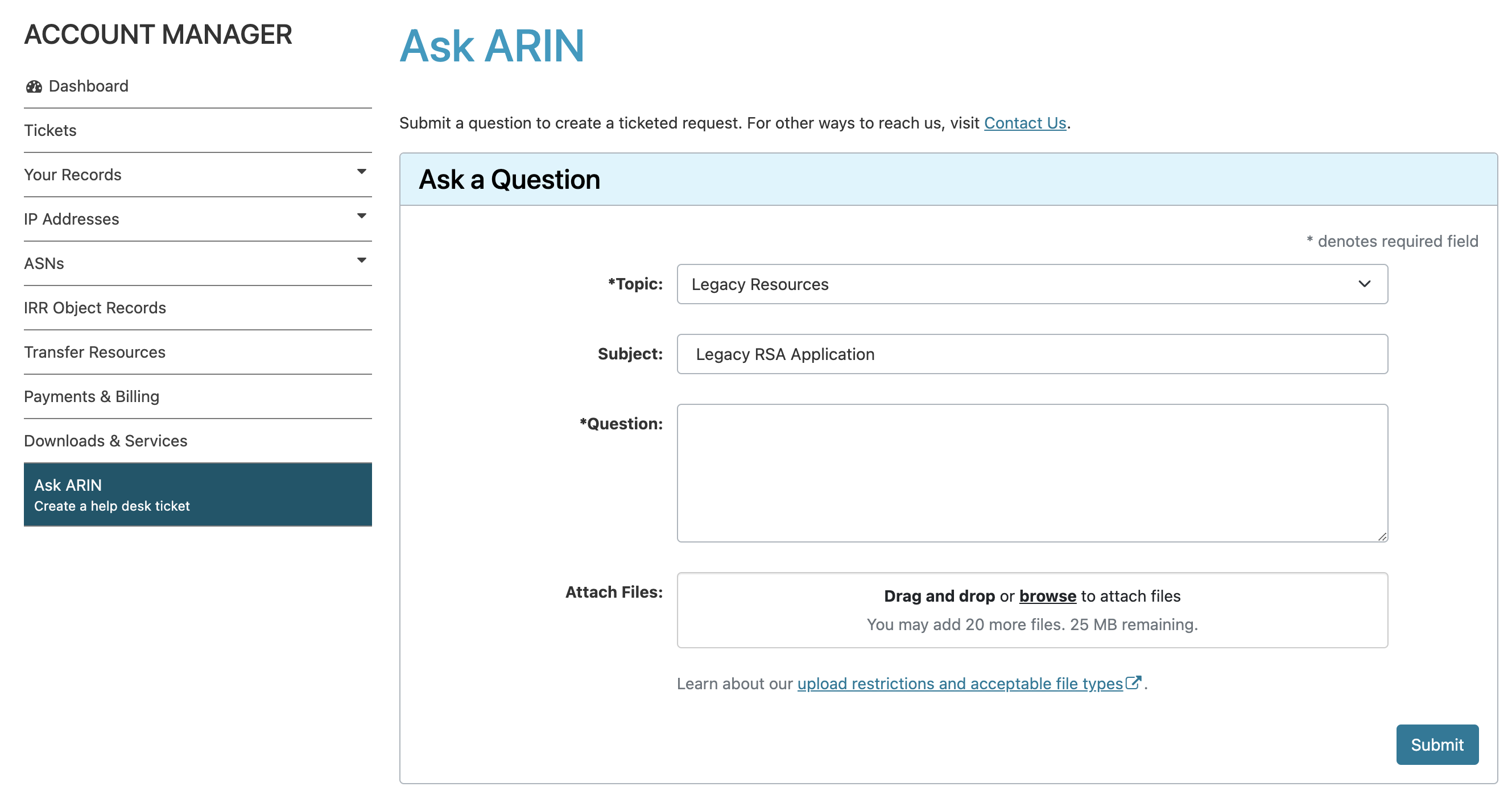Screen dimensions: 1512x799
Task: Click the ACCOUNT MANAGER heading
Action: [x=158, y=35]
